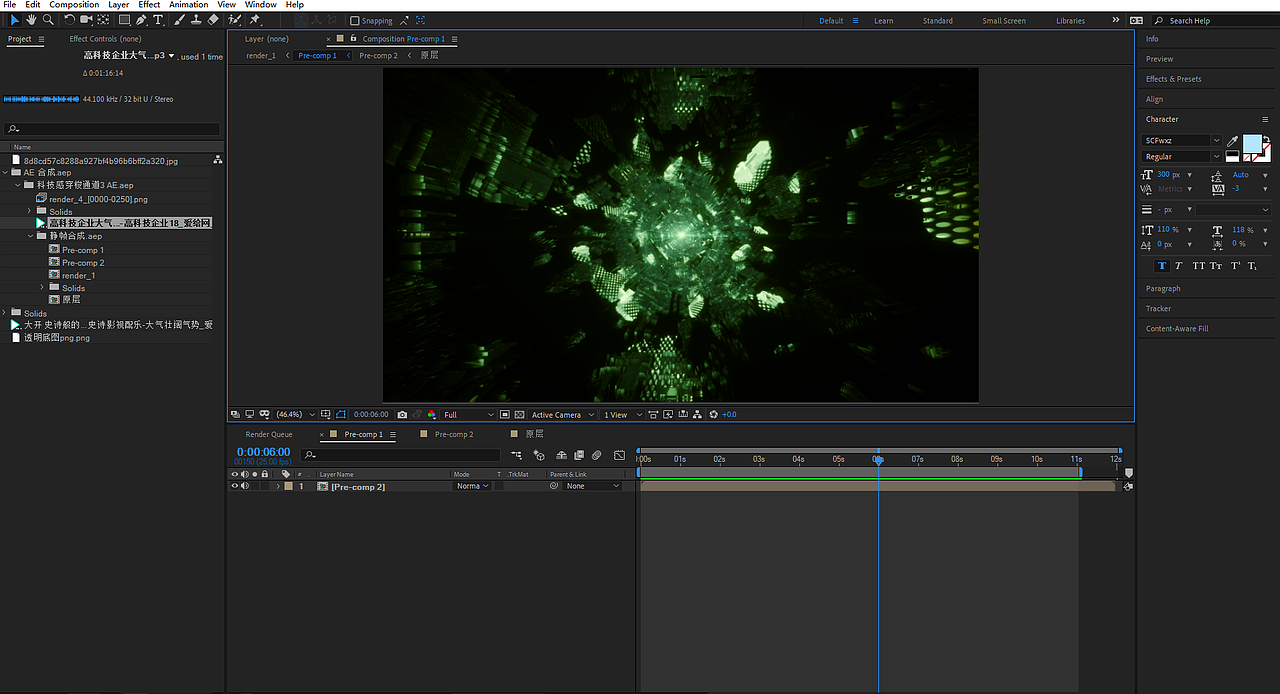Select the Pen tool
The height and width of the screenshot is (694, 1280).
pyautogui.click(x=141, y=20)
